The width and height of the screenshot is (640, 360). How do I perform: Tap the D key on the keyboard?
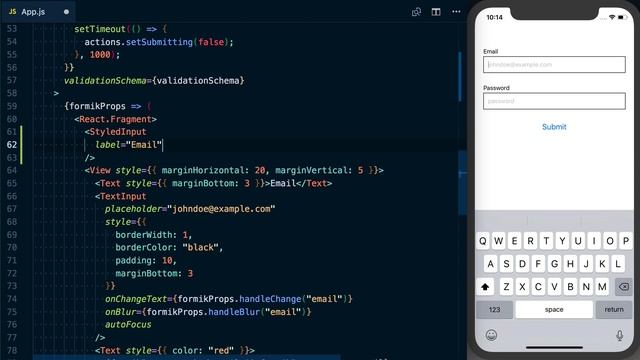click(522, 264)
